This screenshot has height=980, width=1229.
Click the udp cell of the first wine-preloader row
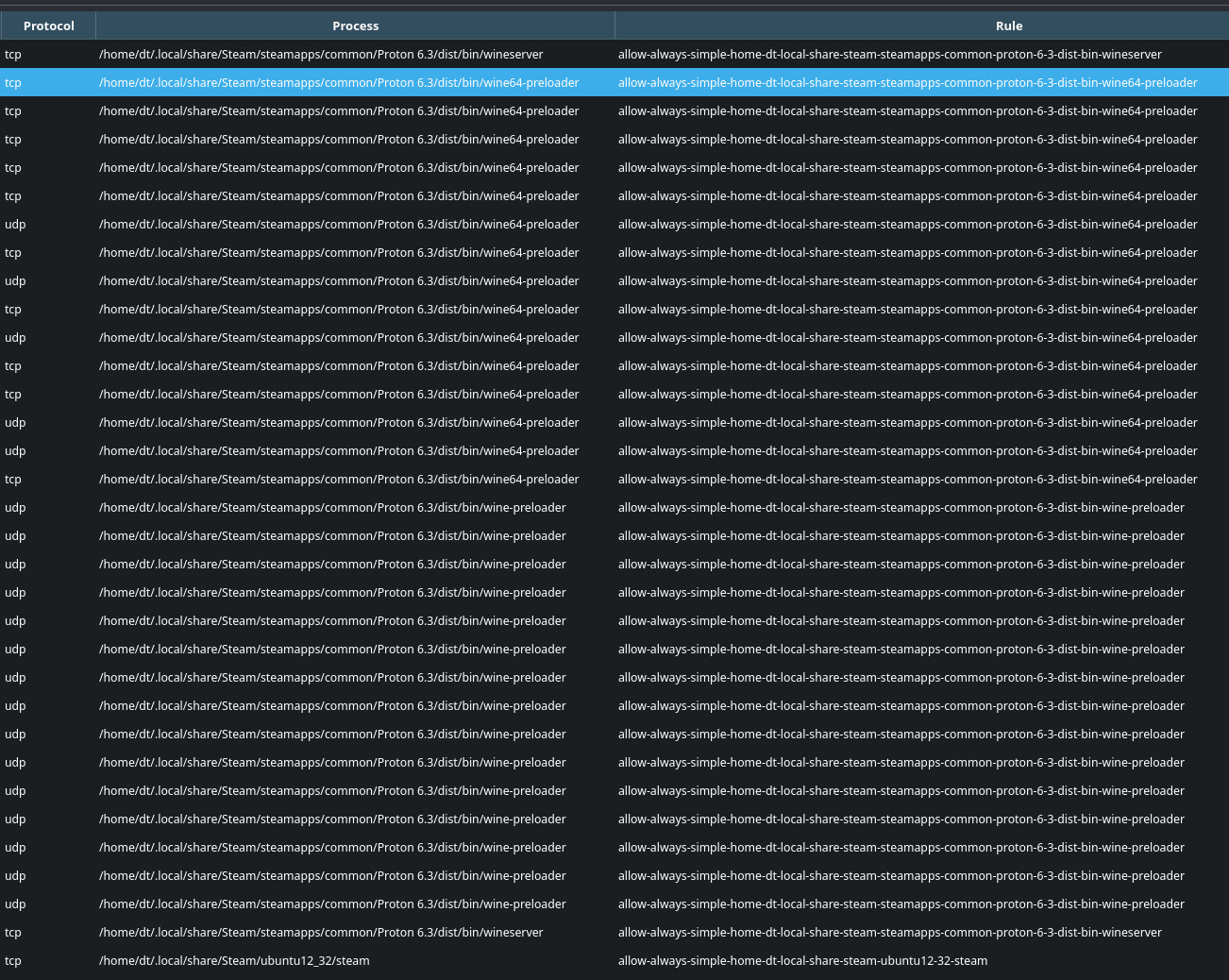15,507
